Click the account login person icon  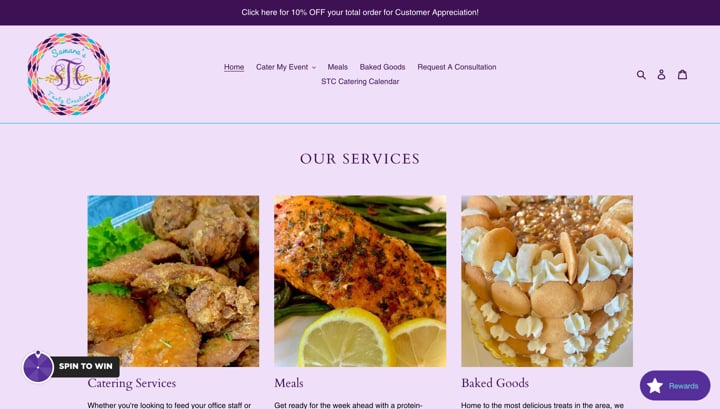point(661,74)
